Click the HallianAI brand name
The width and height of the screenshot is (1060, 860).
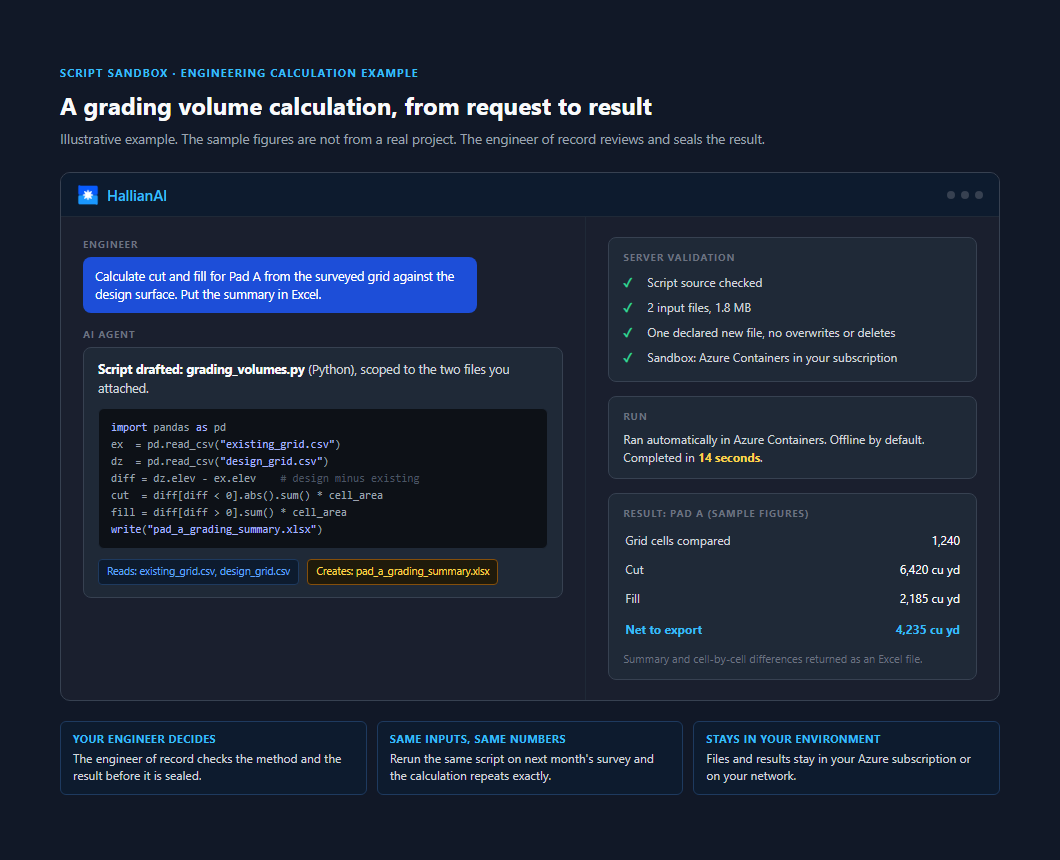(137, 195)
